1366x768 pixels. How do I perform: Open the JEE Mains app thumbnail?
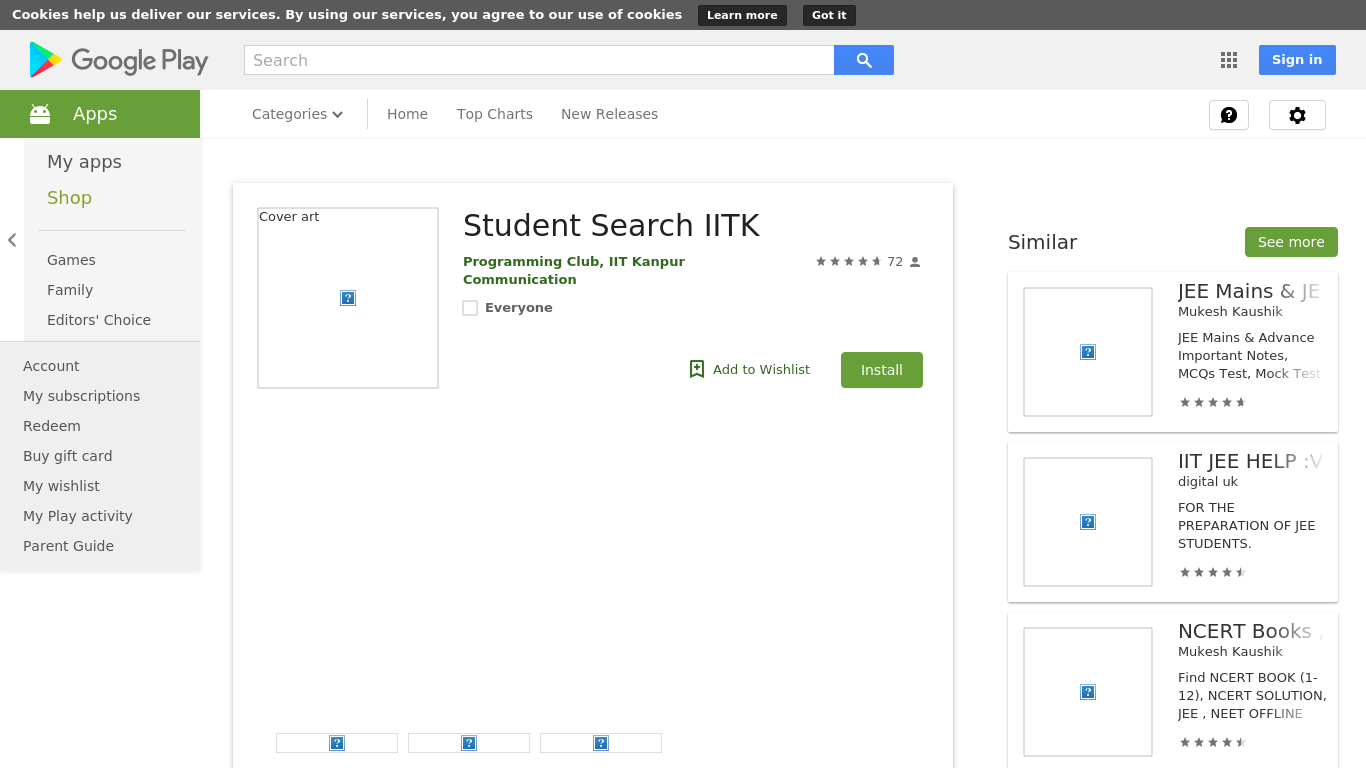coord(1088,352)
